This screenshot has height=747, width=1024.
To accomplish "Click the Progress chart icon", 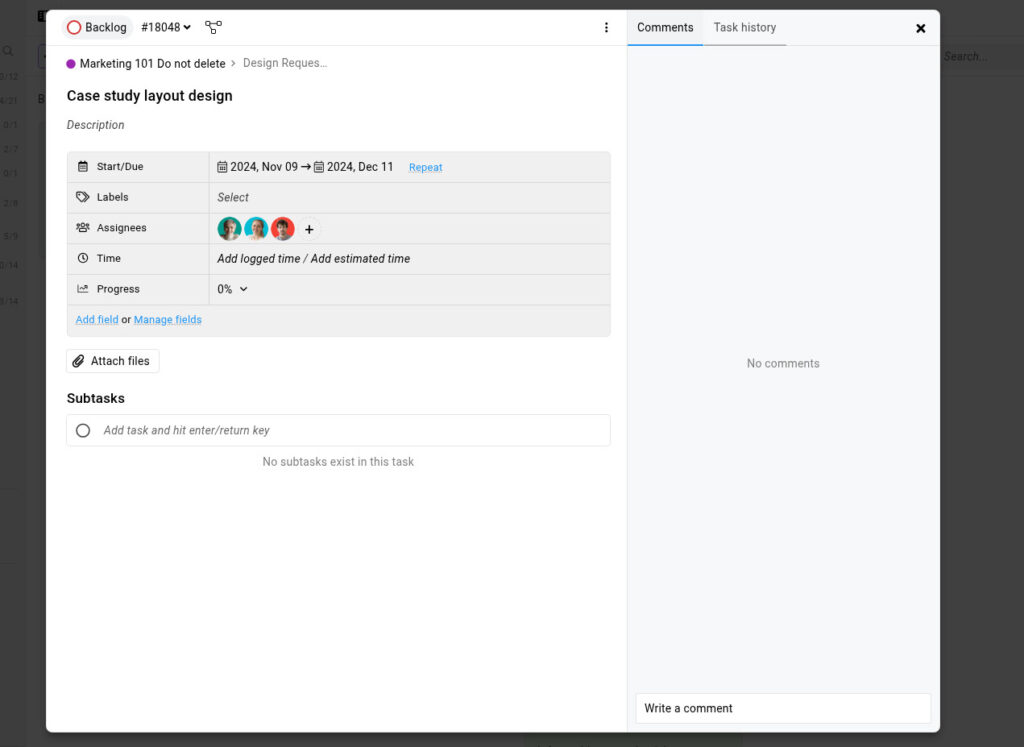I will 82,288.
